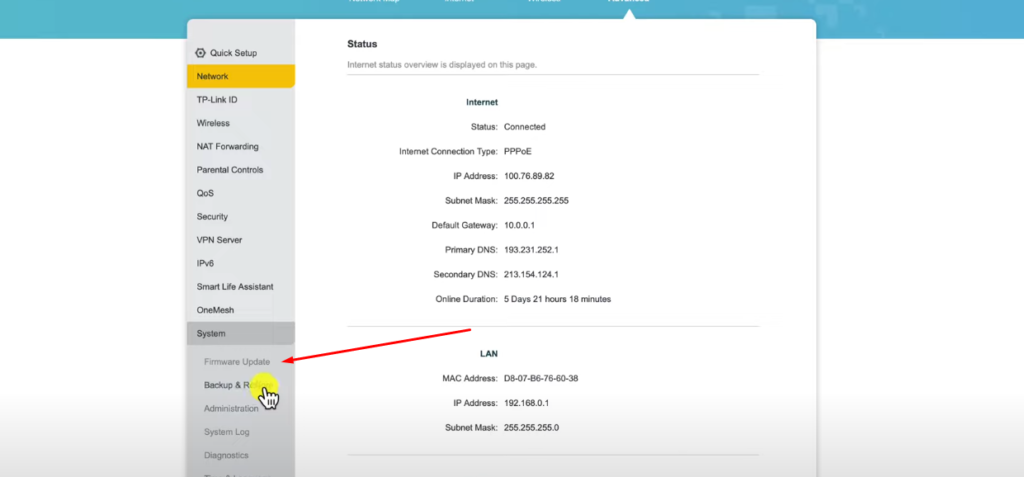Open Backup & Restore under System
Viewport: 1024px width, 477px height.
238,385
